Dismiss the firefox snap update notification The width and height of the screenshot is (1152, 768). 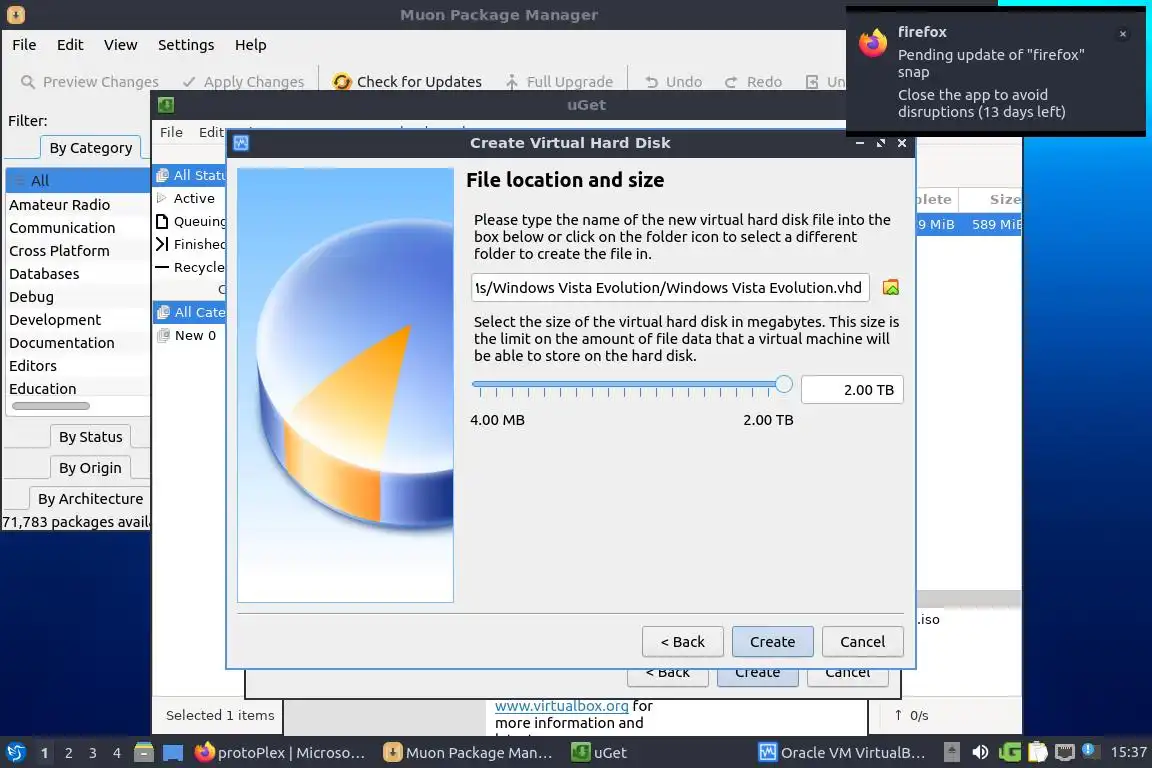(1123, 33)
